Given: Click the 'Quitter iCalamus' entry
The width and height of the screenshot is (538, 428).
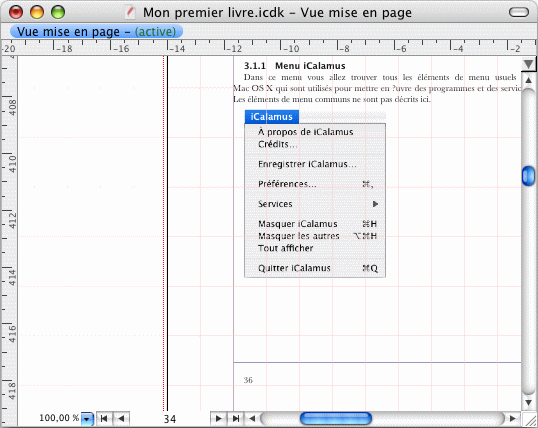Looking at the screenshot, I should tap(294, 268).
